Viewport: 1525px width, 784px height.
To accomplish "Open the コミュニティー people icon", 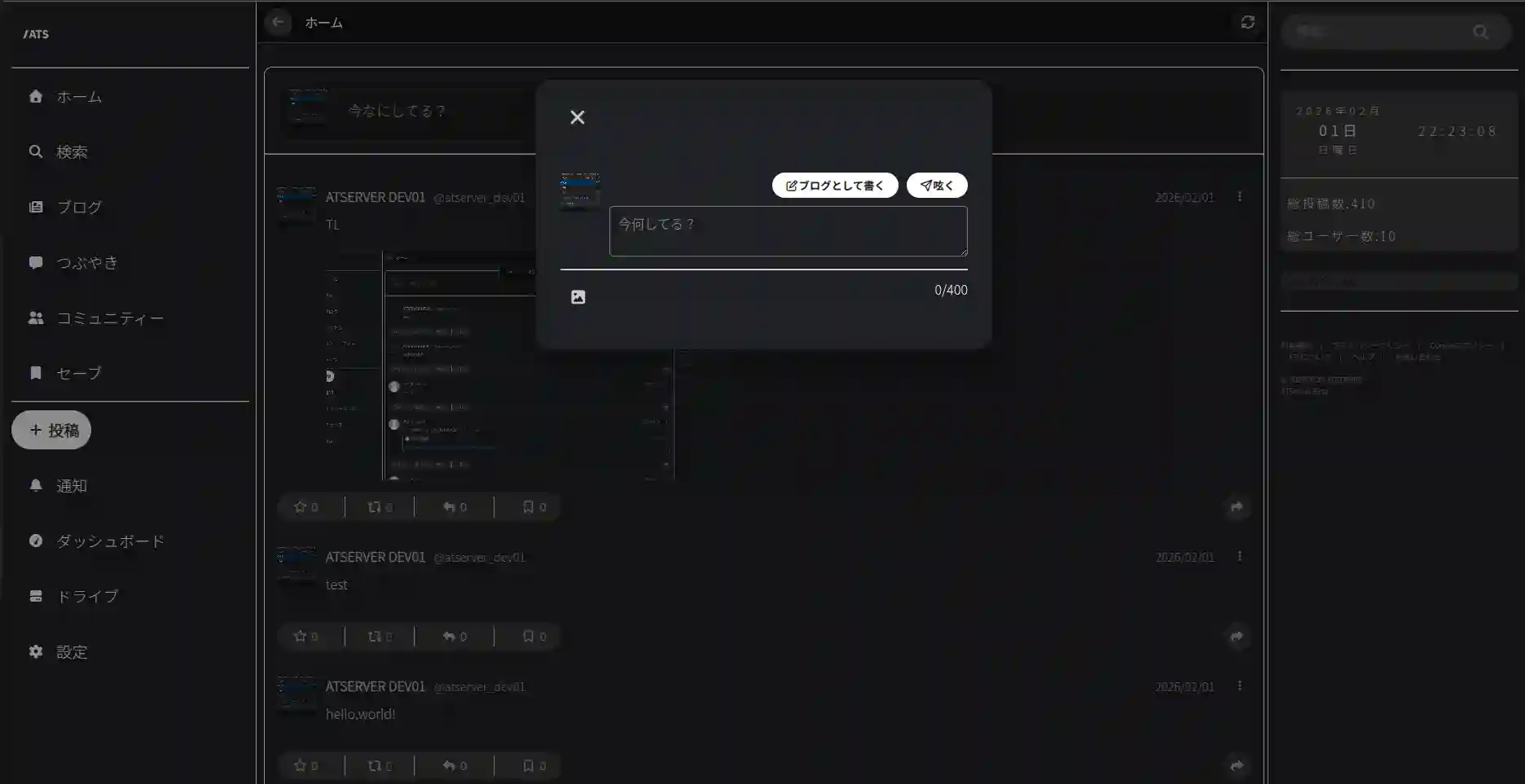I will [36, 318].
